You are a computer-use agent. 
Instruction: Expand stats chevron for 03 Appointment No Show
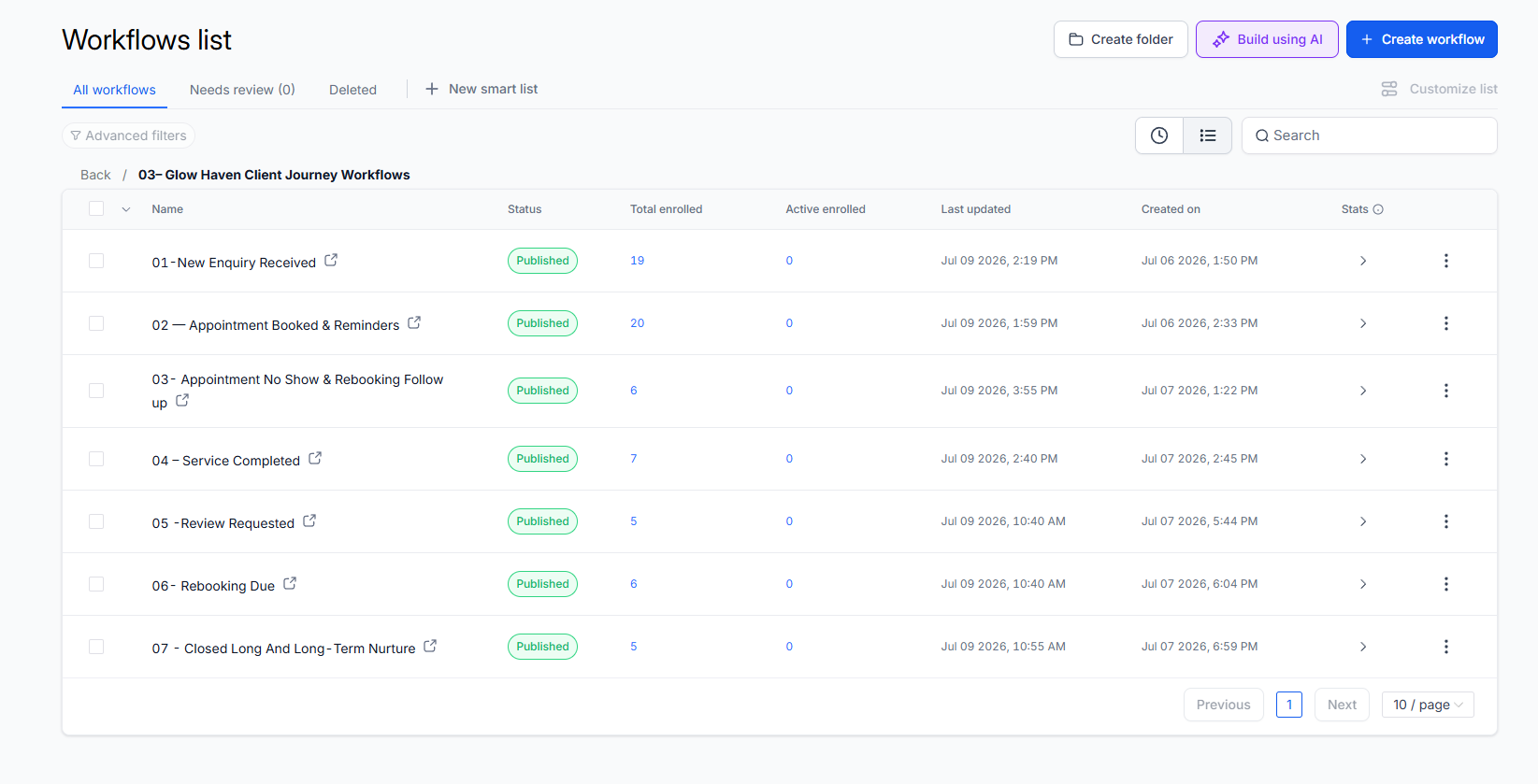(x=1363, y=391)
